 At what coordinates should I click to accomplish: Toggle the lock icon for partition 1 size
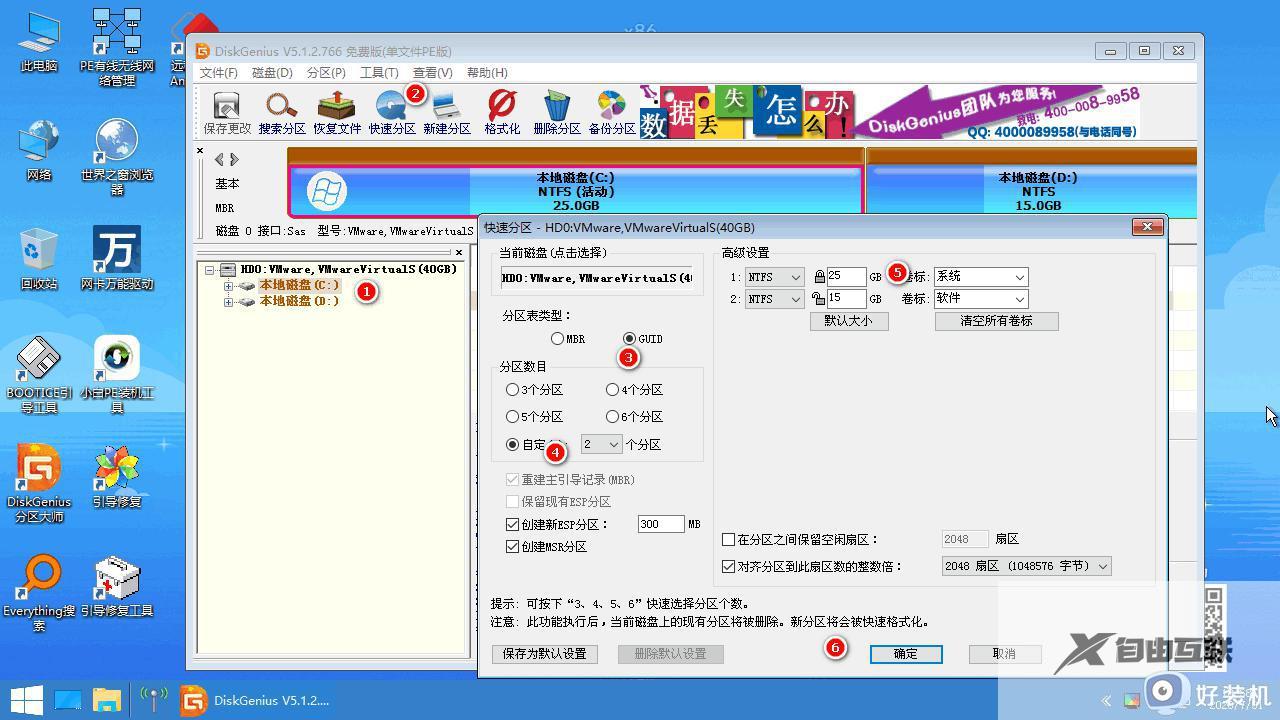(819, 277)
